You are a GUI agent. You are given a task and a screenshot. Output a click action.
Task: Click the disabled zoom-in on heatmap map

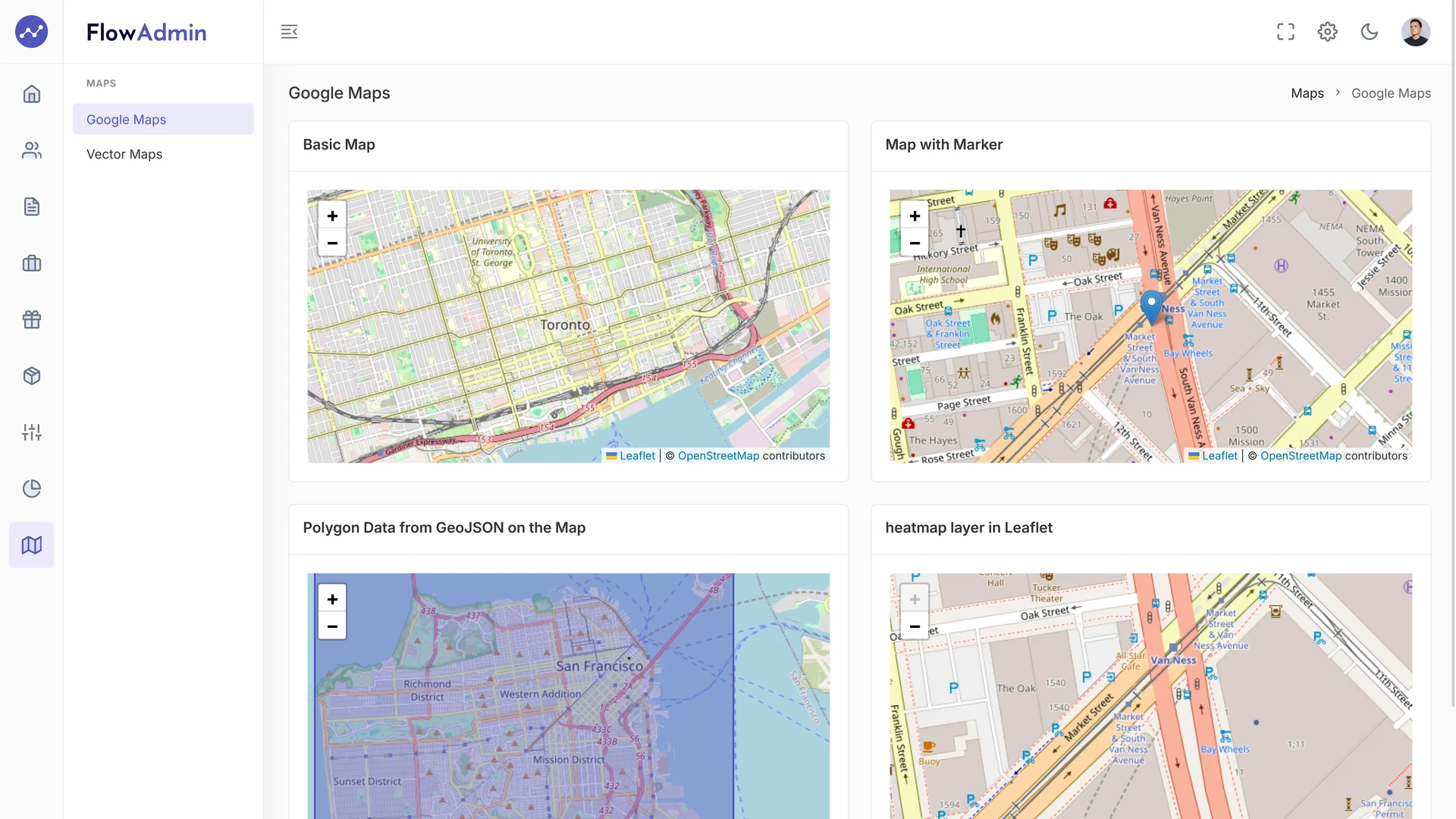(x=915, y=599)
